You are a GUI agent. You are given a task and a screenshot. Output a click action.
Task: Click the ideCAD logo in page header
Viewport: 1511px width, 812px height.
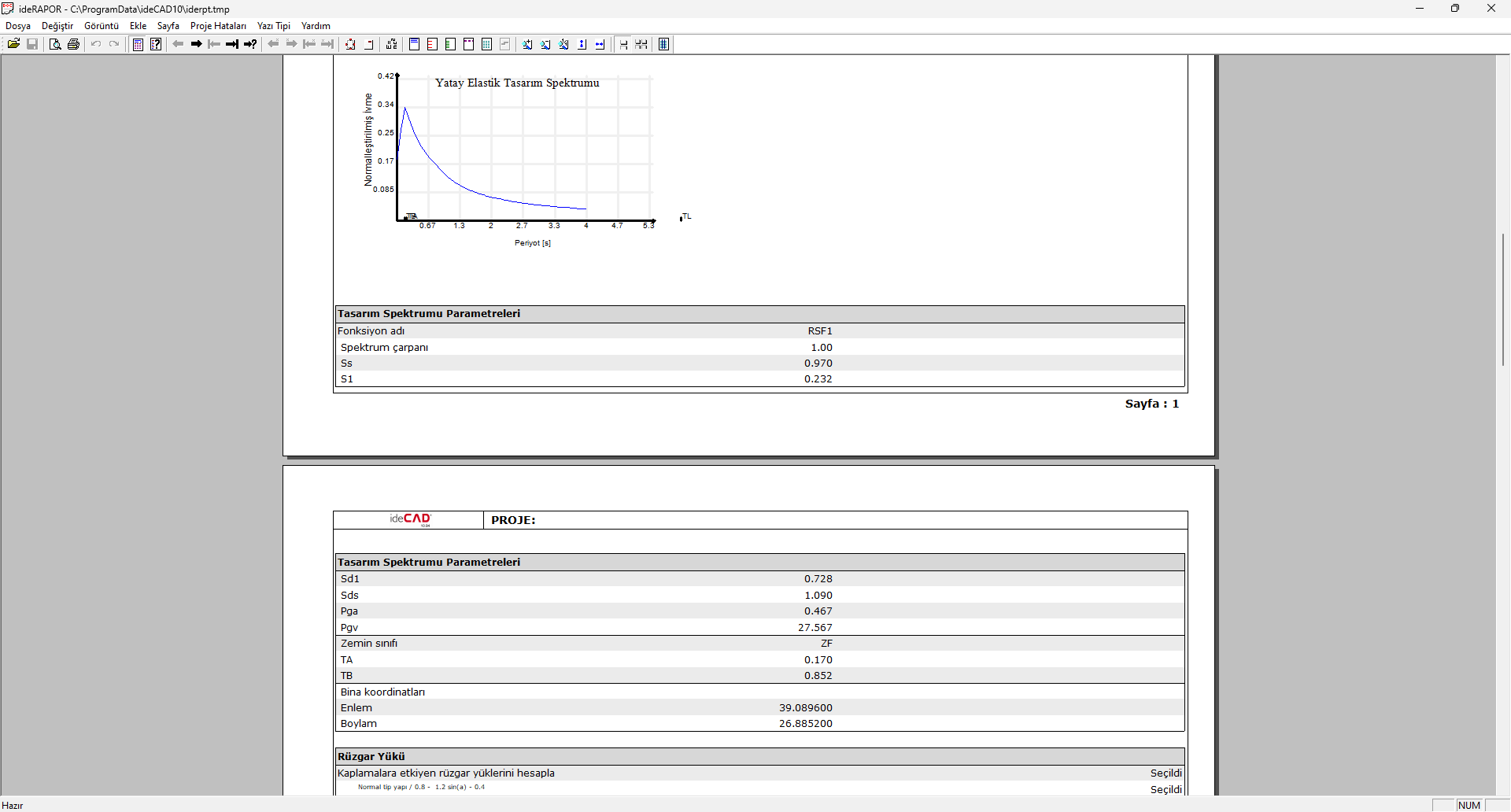(x=411, y=519)
